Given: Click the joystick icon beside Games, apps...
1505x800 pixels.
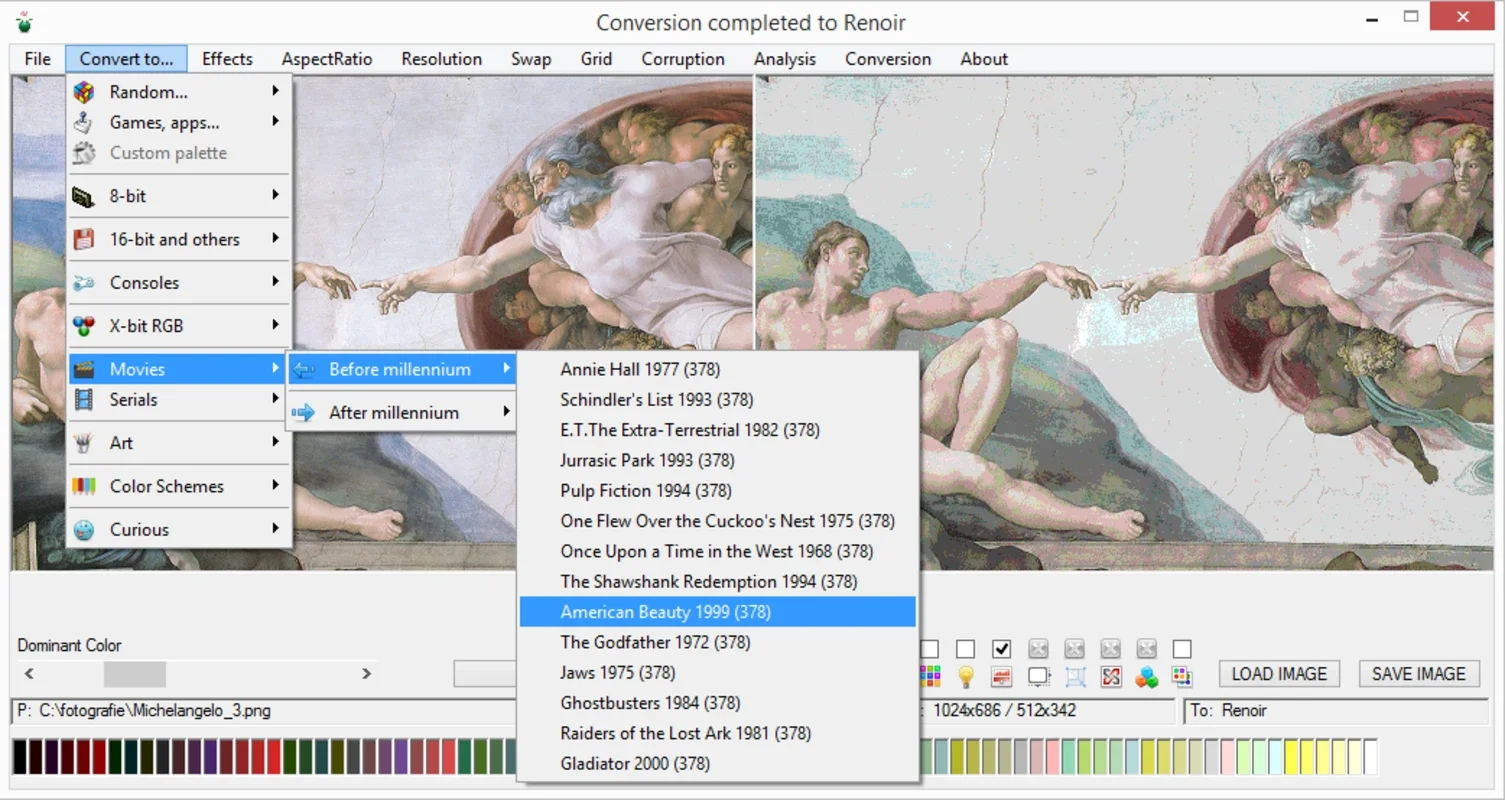Looking at the screenshot, I should pos(84,123).
